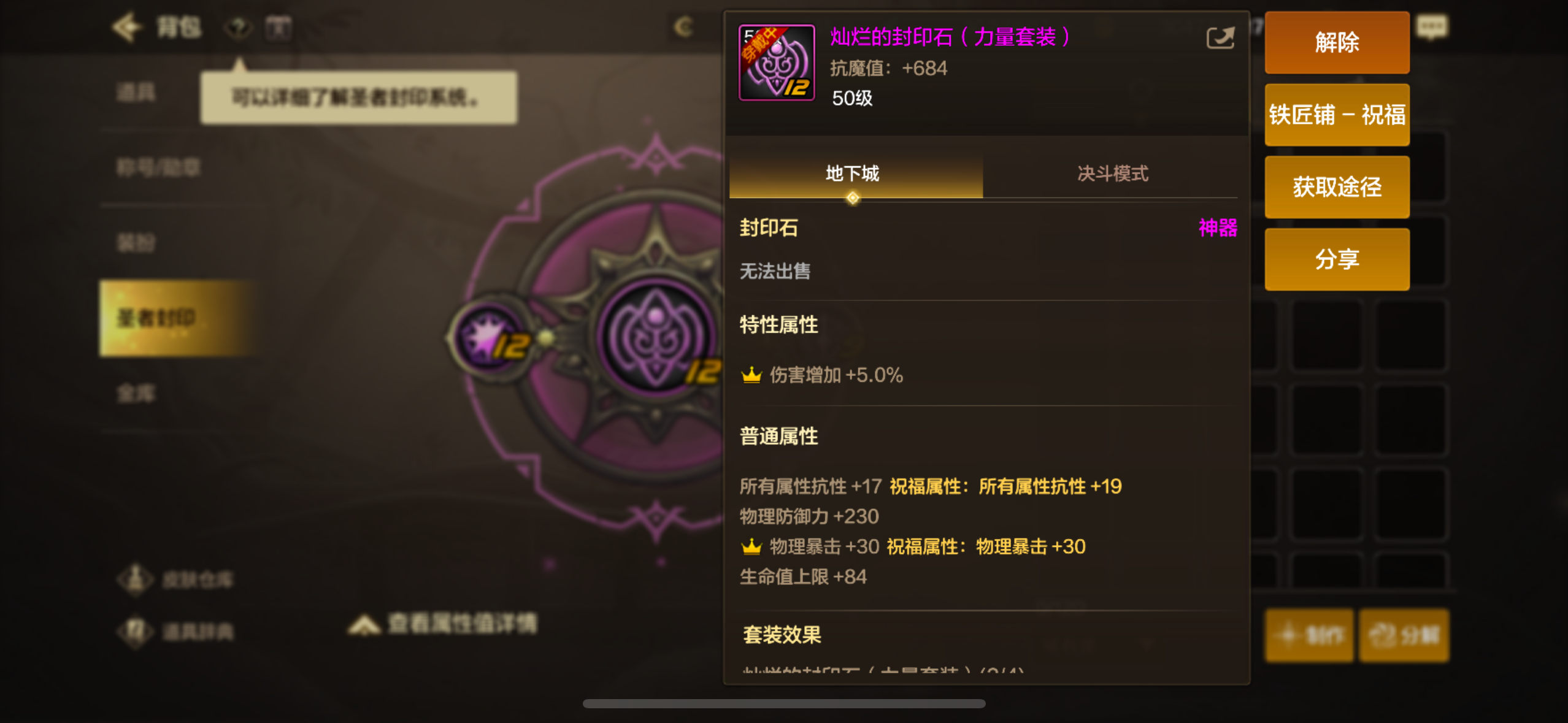Open the icon beside the help button

coord(279,27)
